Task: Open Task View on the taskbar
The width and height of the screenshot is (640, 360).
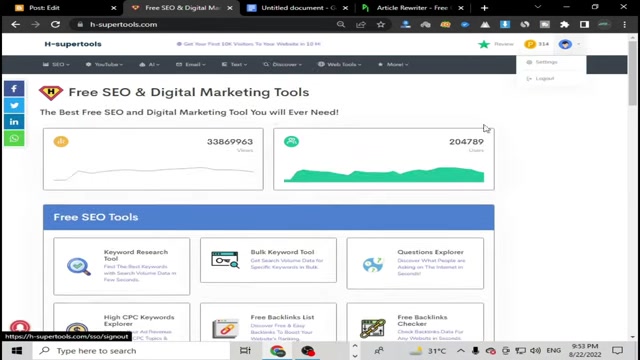Action: pyautogui.click(x=245, y=351)
